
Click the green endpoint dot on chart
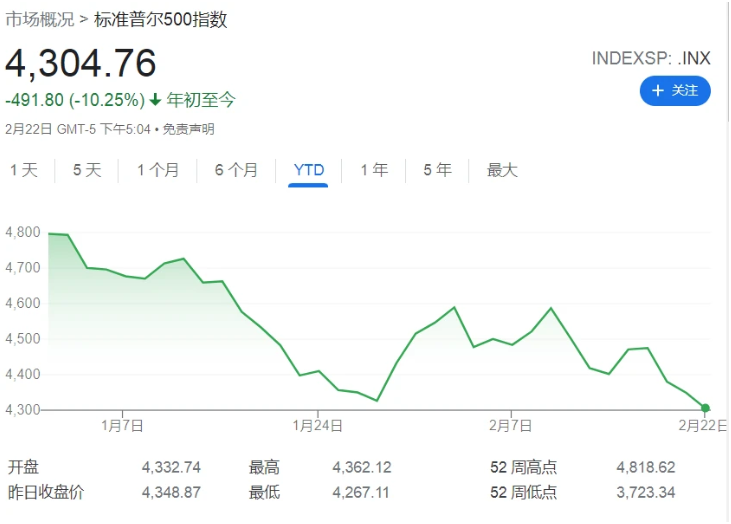click(x=705, y=408)
